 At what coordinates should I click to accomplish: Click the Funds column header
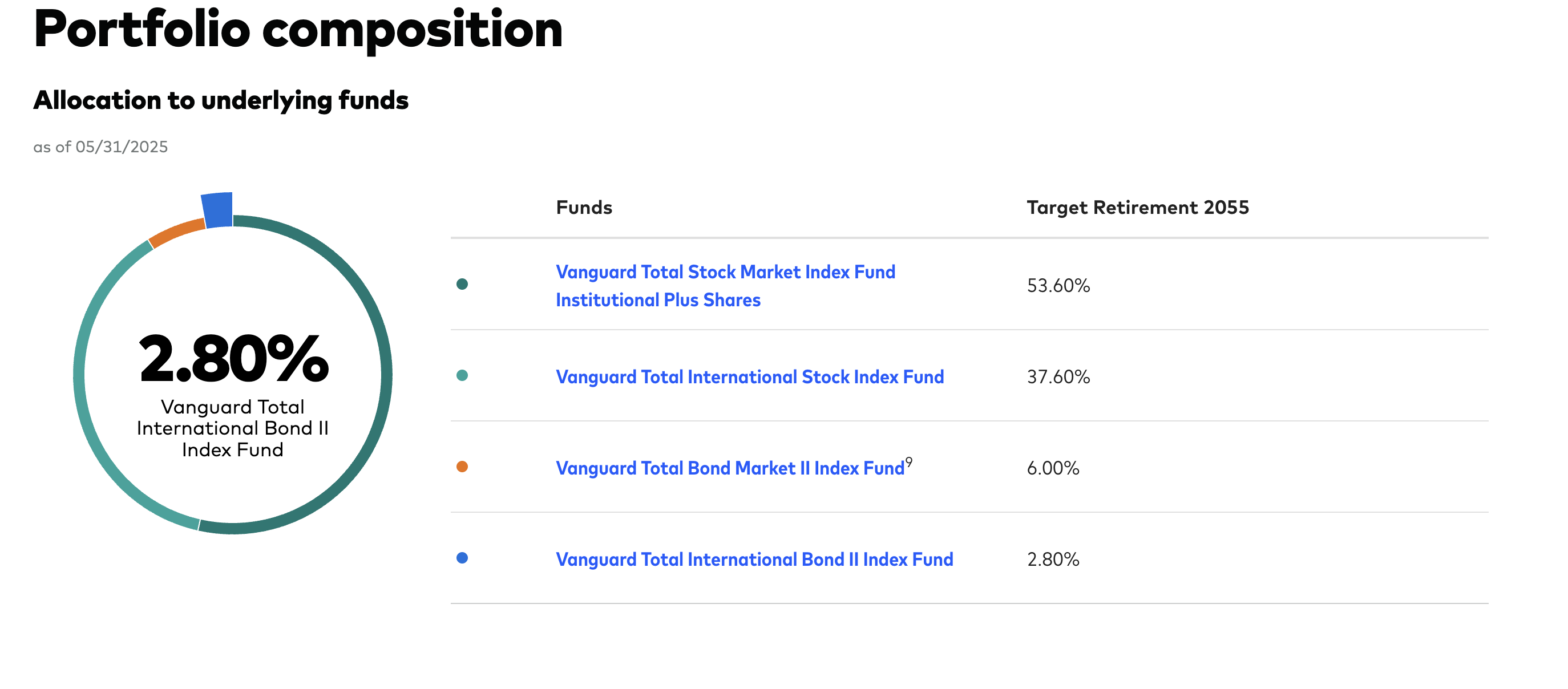pos(584,208)
